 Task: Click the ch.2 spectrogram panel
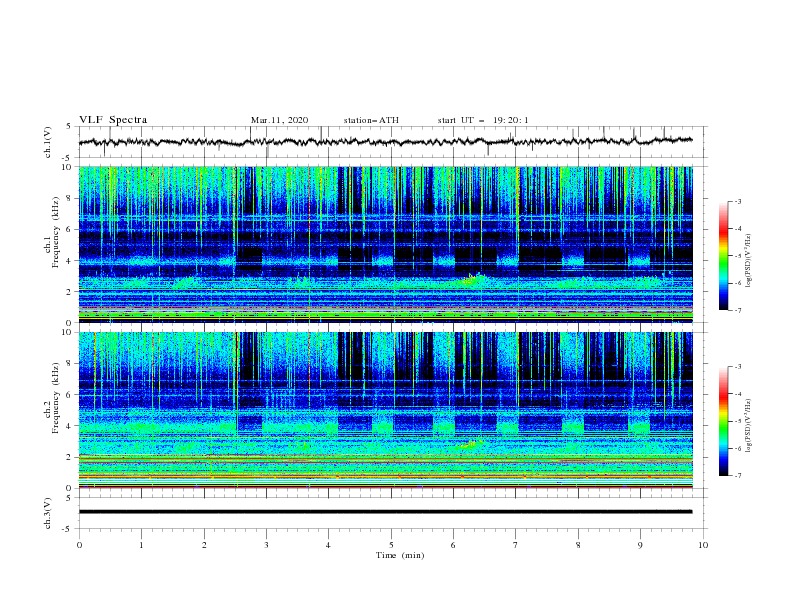point(386,410)
